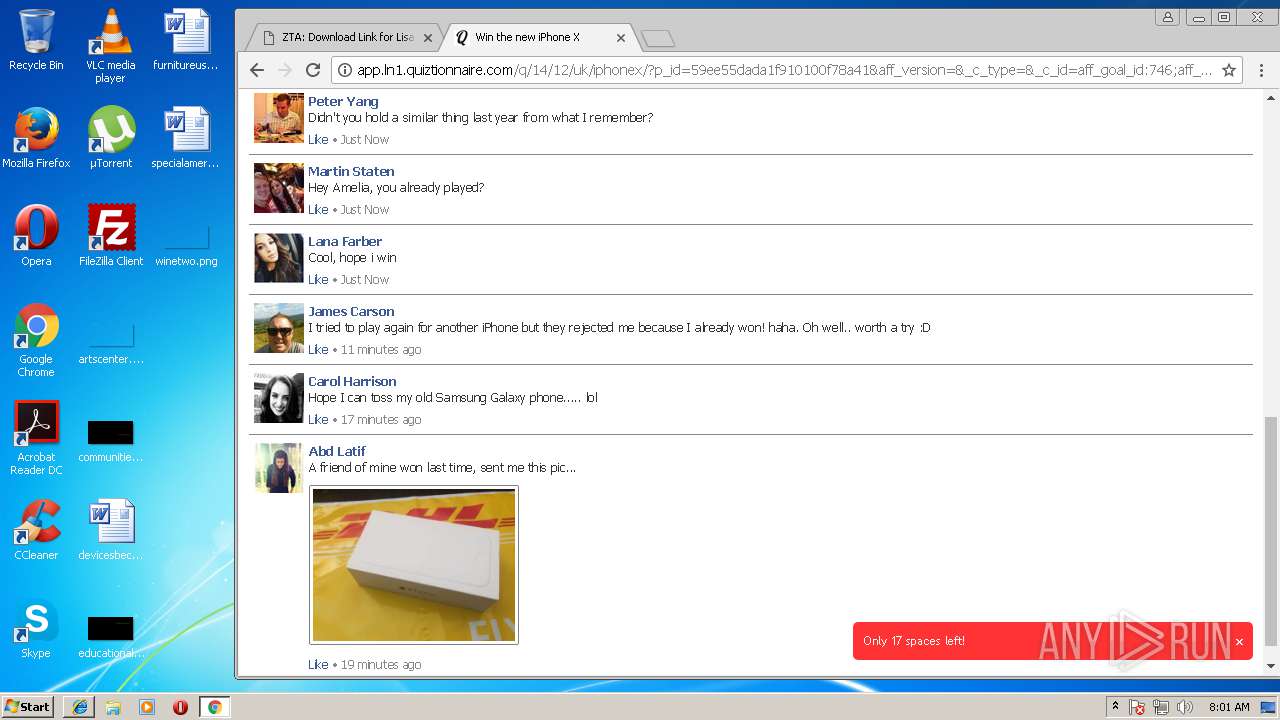Open Acrobat Reader DC shortcut
This screenshot has width=1280, height=720.
tap(36, 438)
